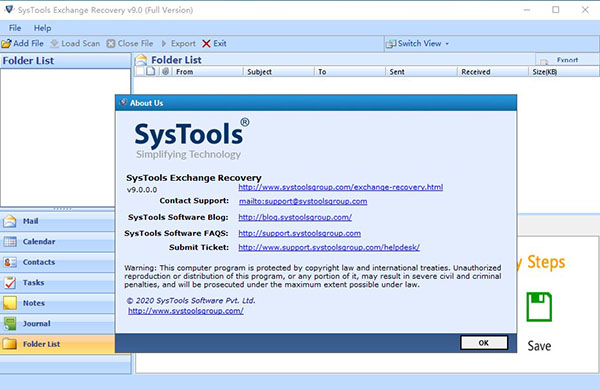
Task: Minimize the SysTools Exchange Recovery window
Action: [x=527, y=10]
